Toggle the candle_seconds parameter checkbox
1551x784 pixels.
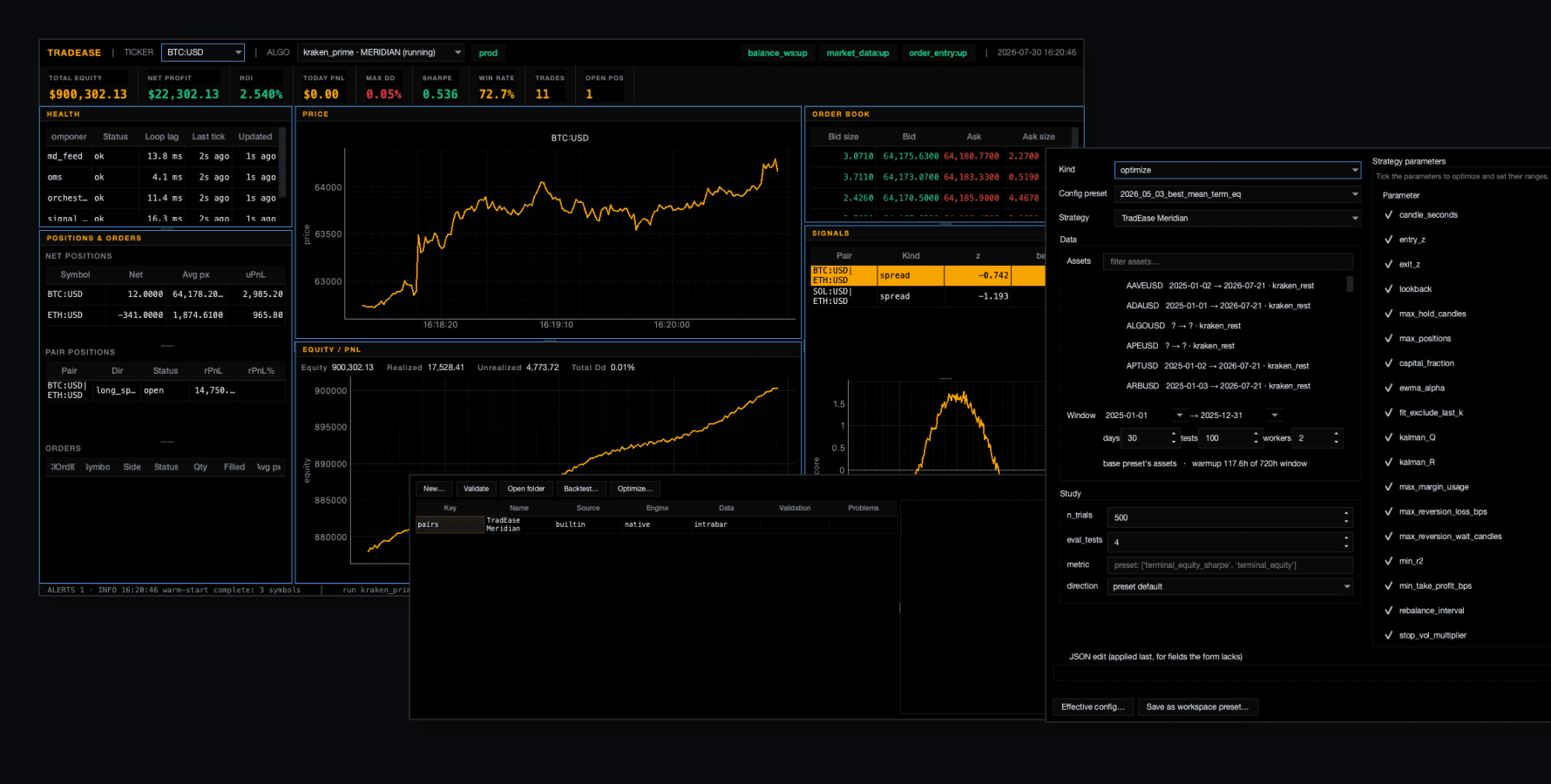pyautogui.click(x=1388, y=215)
